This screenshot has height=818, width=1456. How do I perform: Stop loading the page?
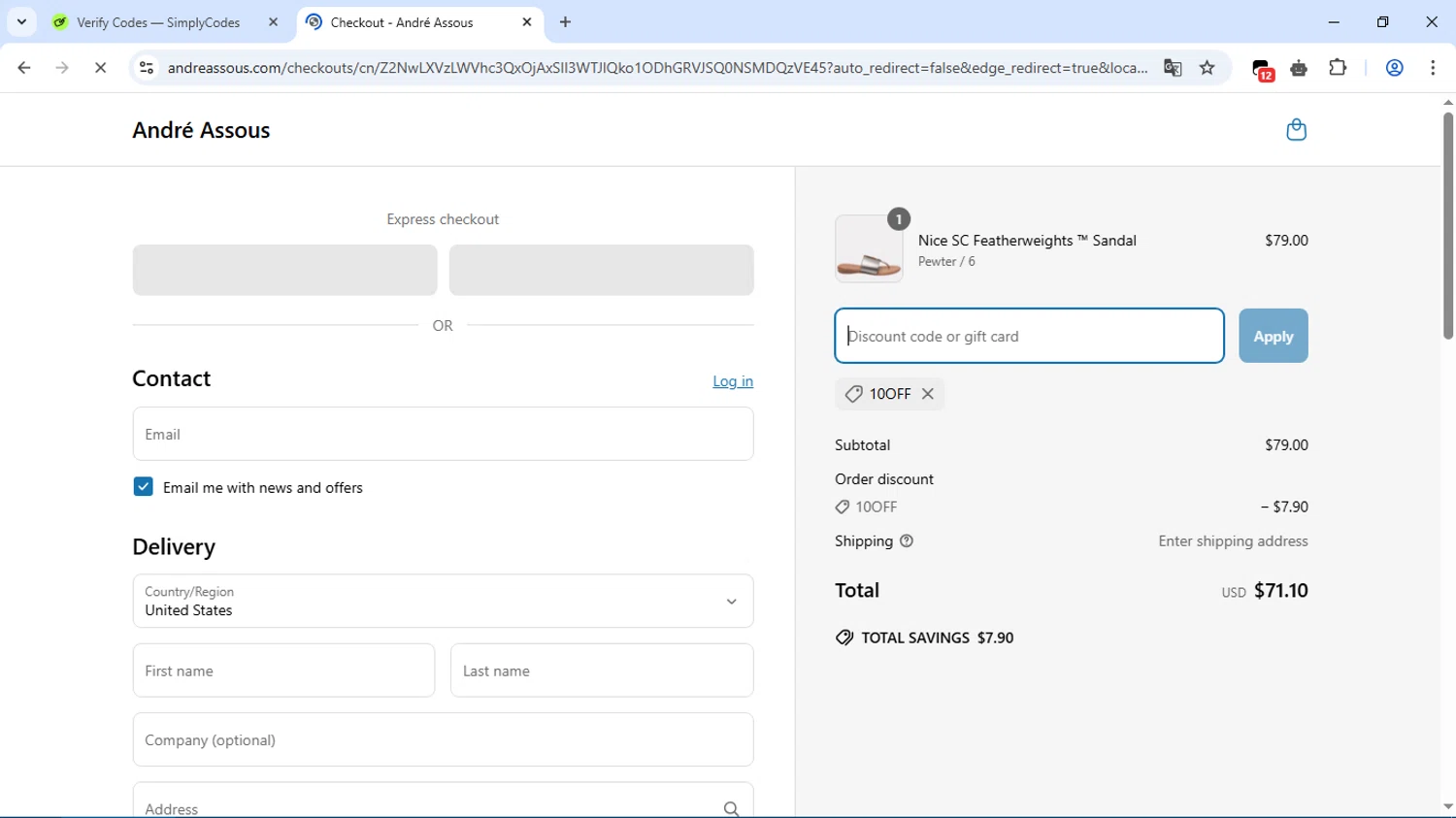click(x=100, y=68)
